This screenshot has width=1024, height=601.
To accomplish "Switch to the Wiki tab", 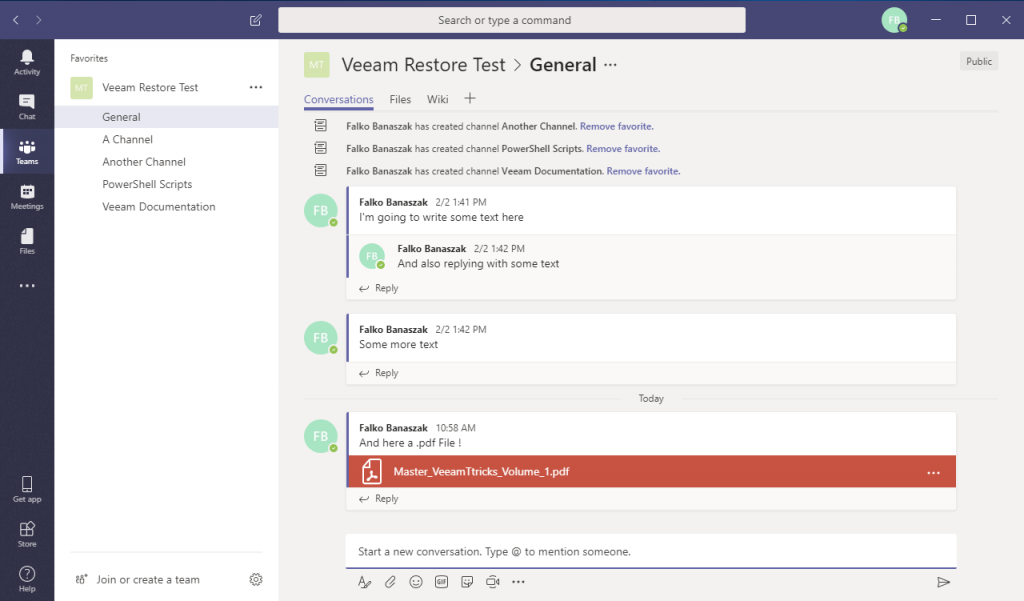I will point(438,99).
